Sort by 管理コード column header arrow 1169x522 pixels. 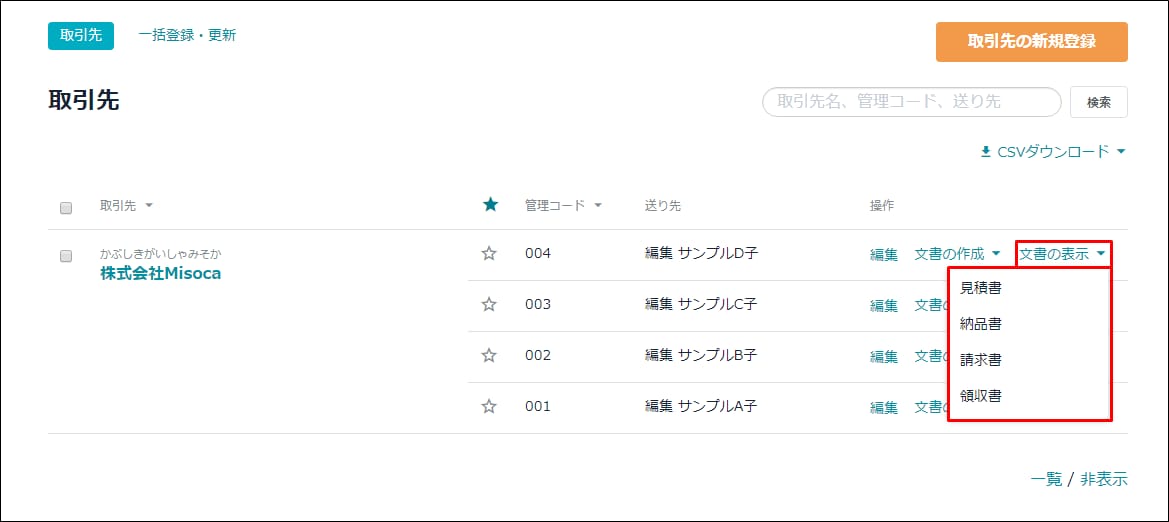[x=597, y=206]
